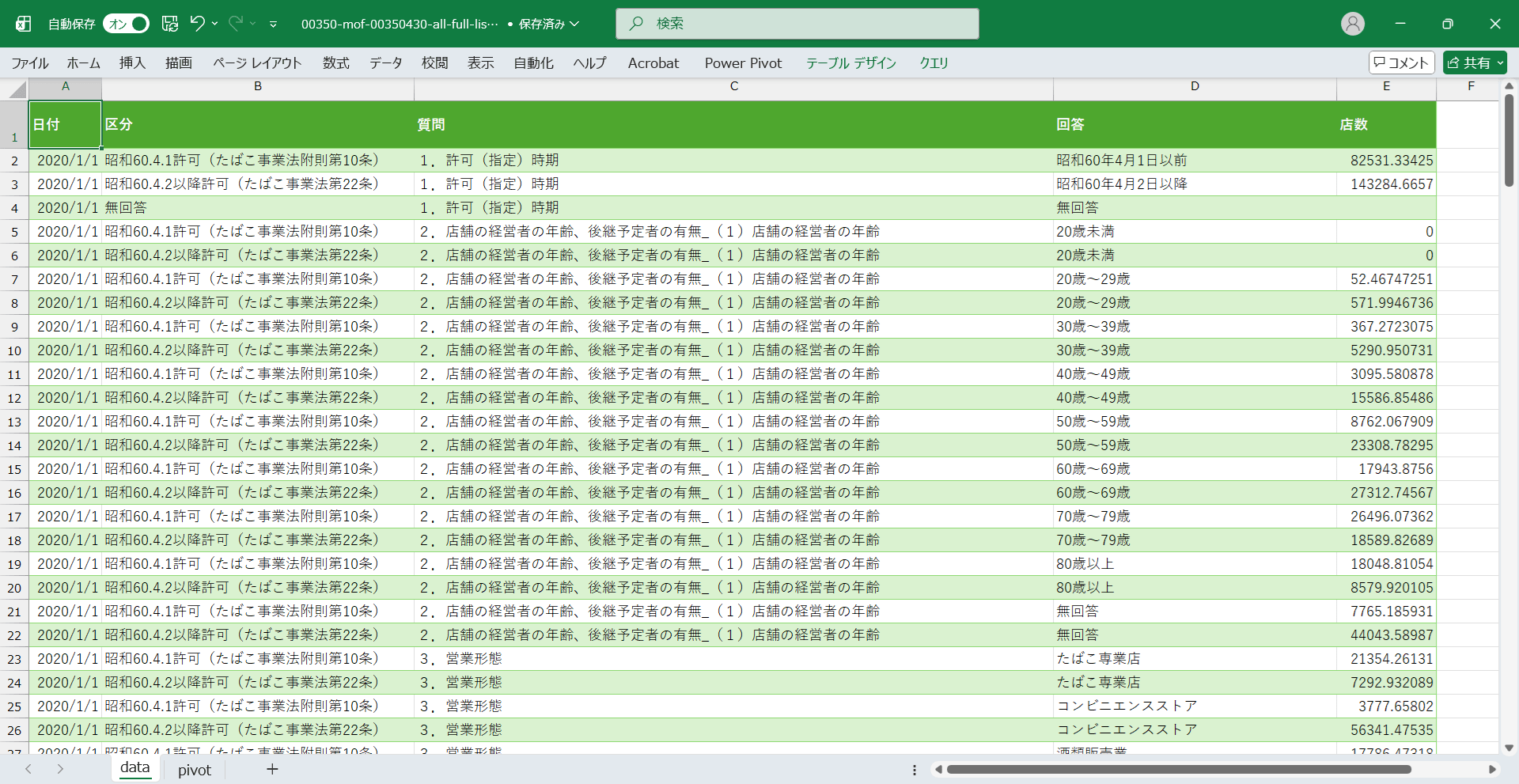Screen dimensions: 1519x784
Task: Click the Save icon in title bar
Action: pyautogui.click(x=170, y=24)
